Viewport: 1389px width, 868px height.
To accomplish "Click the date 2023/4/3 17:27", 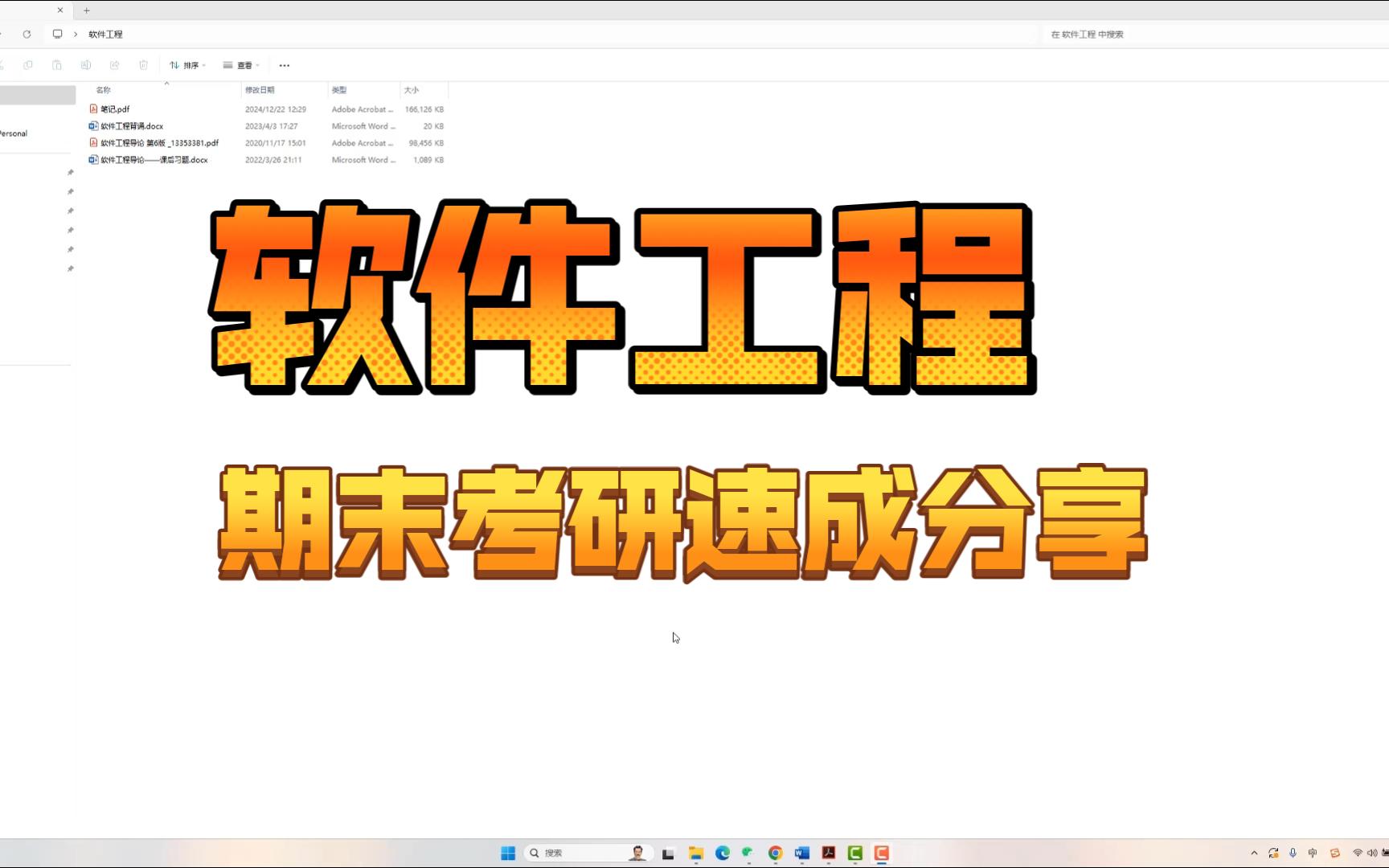I will click(x=272, y=126).
